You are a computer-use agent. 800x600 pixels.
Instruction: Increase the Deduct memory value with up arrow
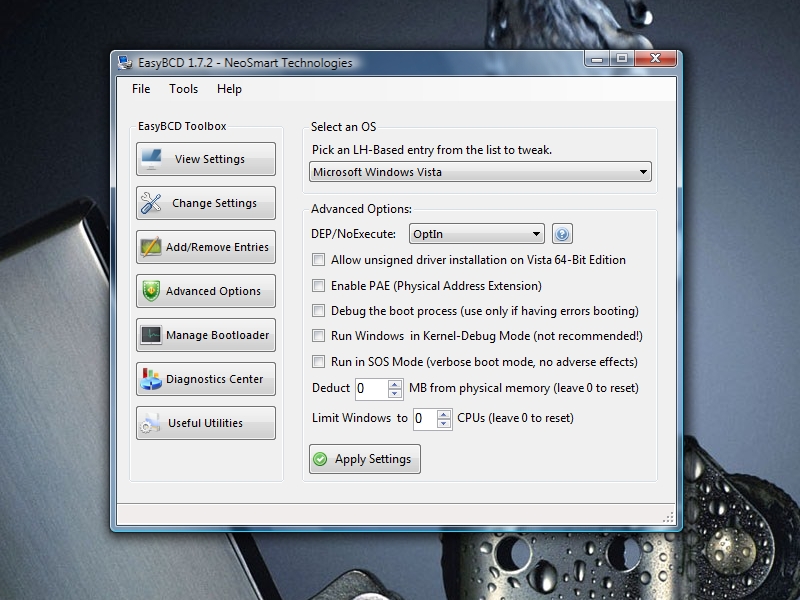tap(395, 384)
